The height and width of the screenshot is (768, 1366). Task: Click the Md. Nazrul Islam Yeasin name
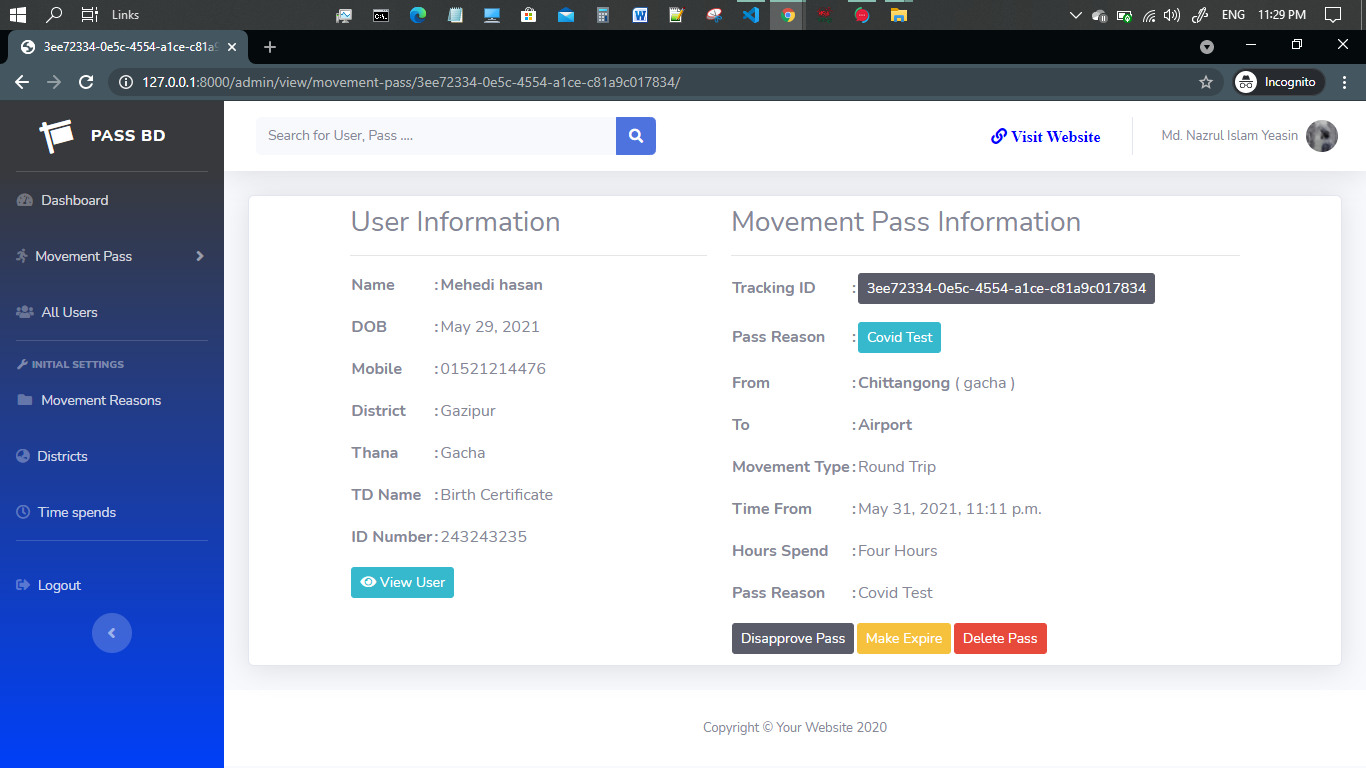1230,135
